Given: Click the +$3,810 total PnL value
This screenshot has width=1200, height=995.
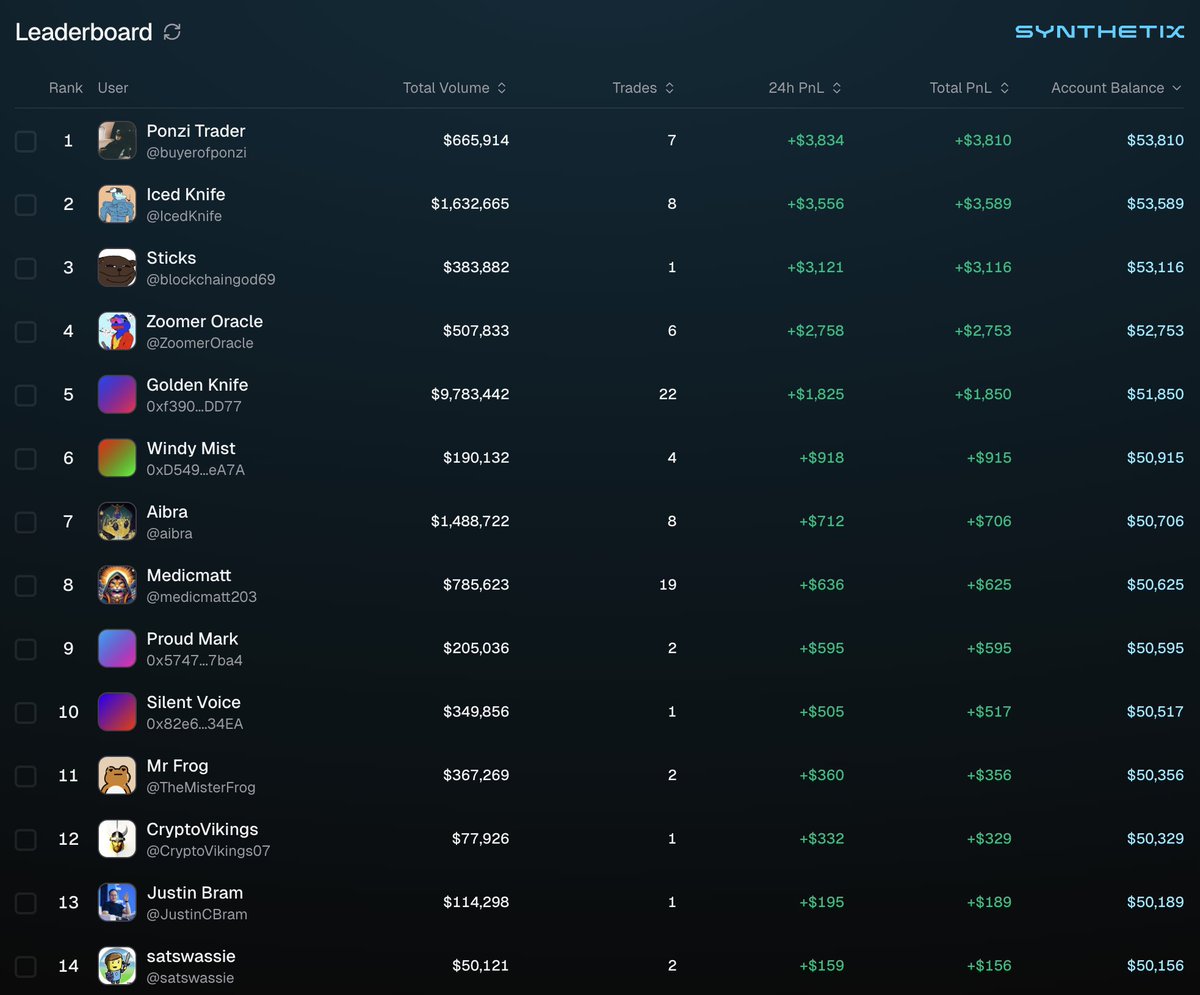Looking at the screenshot, I should point(983,141).
